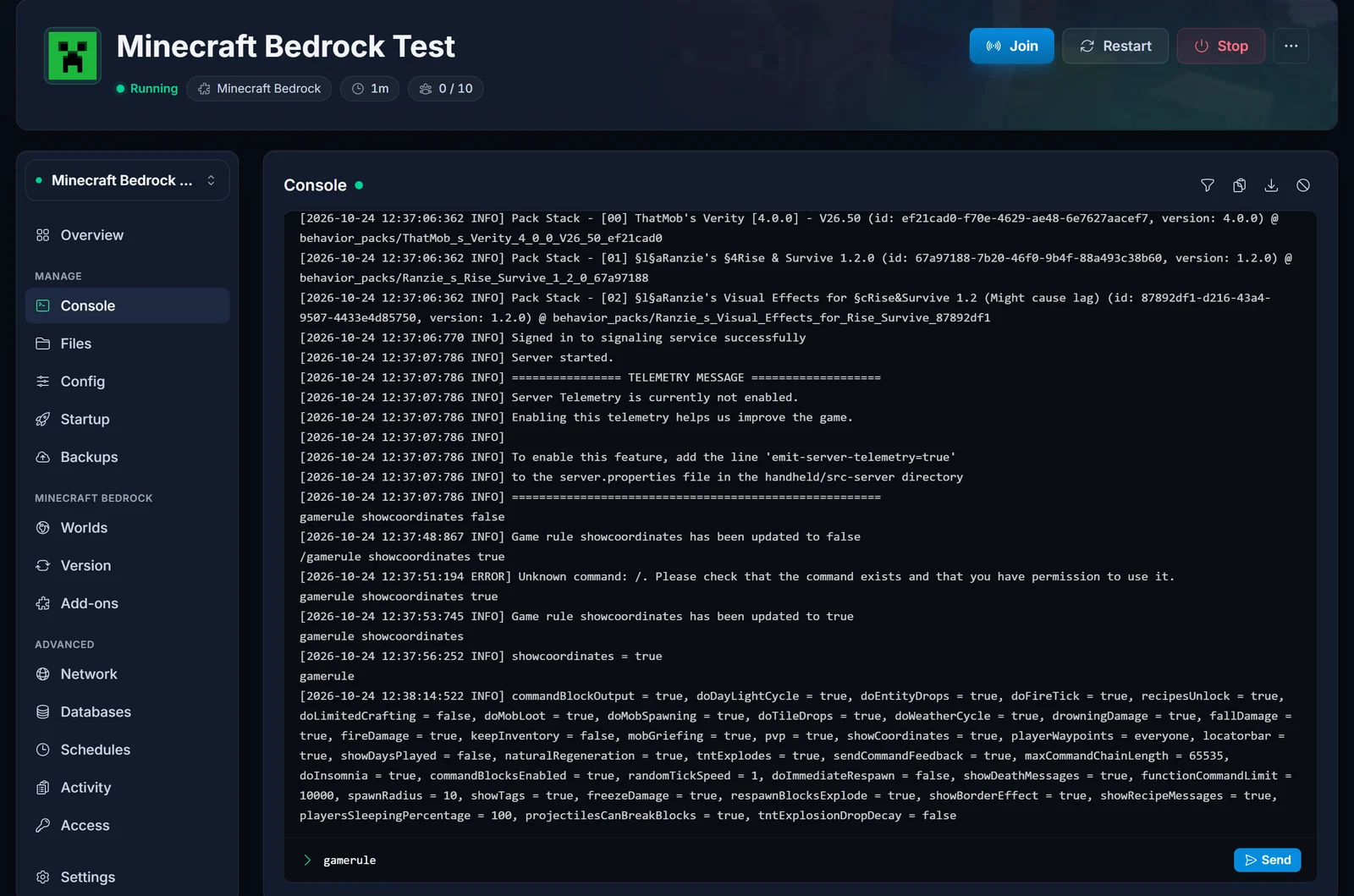Click the Databases cylinder icon
Image resolution: width=1354 pixels, height=896 pixels.
[x=43, y=712]
